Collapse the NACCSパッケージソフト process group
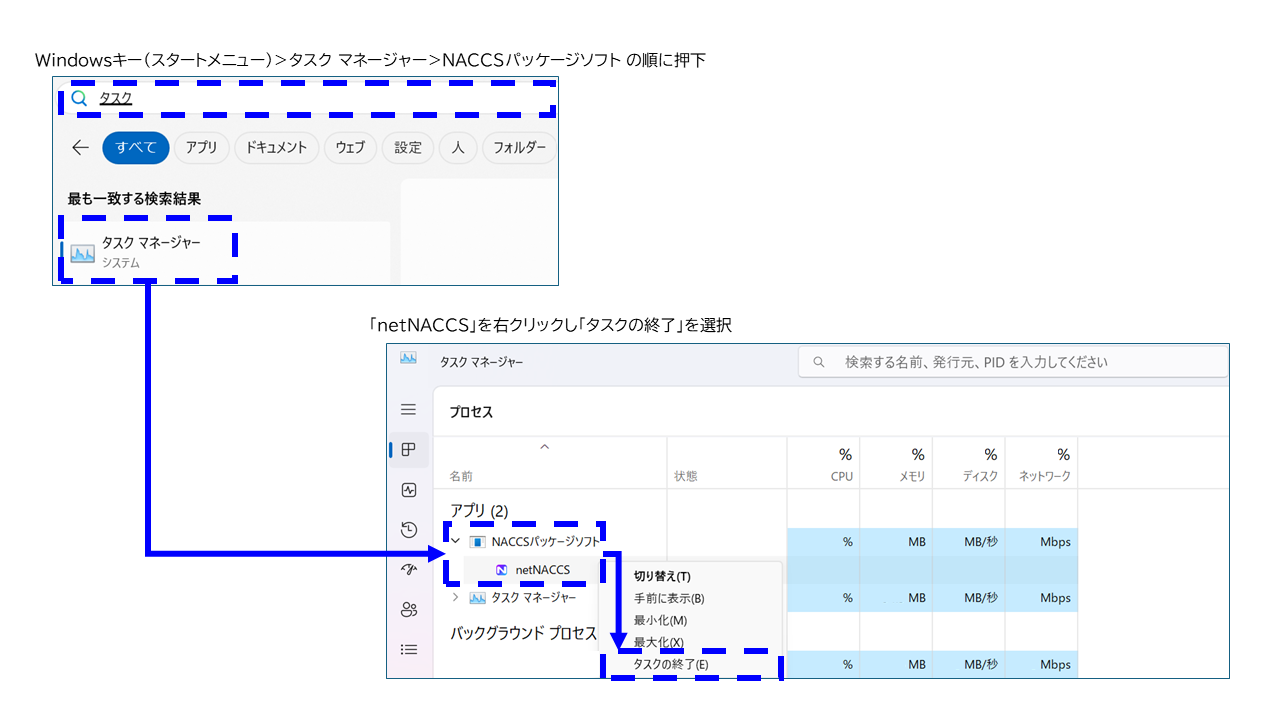Viewport: 1280px width, 720px height. coord(456,542)
